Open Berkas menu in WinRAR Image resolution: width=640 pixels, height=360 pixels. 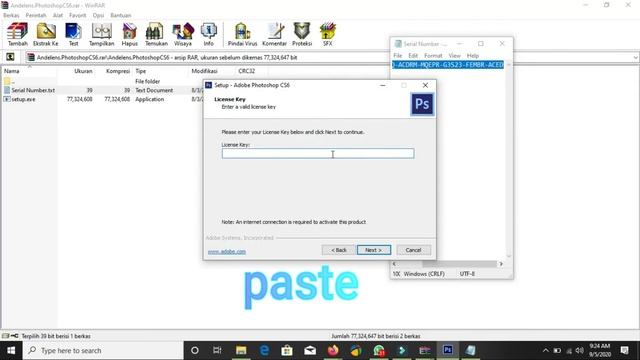tap(11, 15)
